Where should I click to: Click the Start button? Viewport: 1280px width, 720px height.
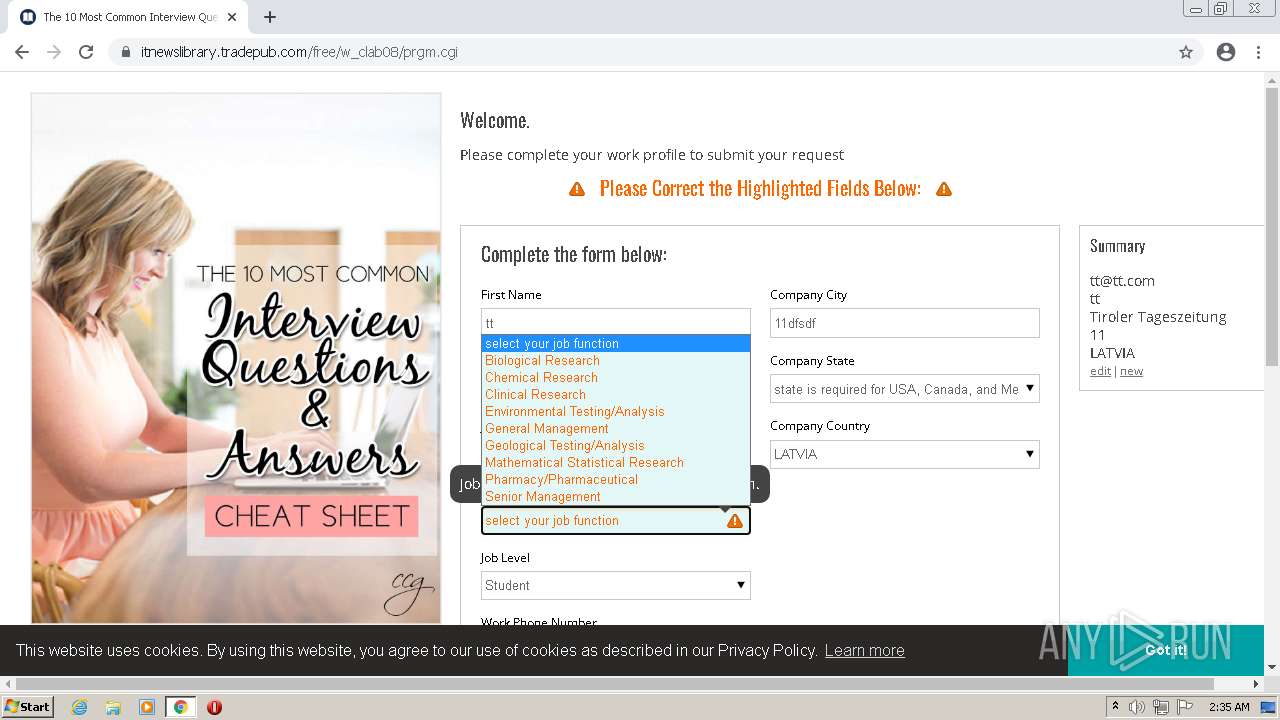point(27,707)
